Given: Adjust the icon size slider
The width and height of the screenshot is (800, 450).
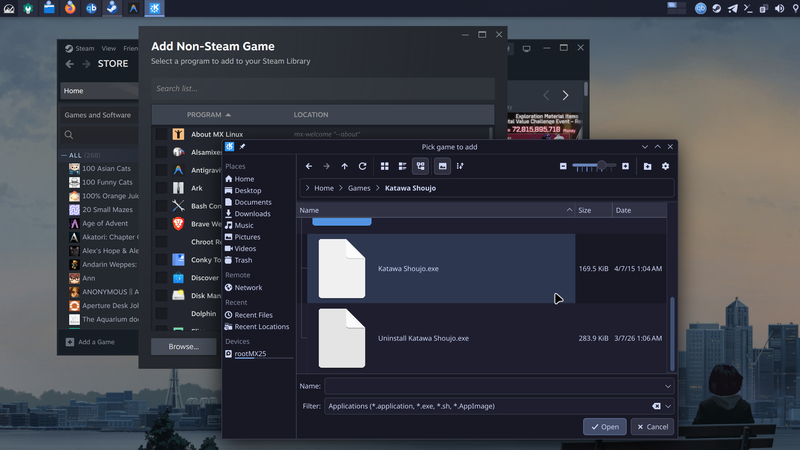Looking at the screenshot, I should [594, 166].
